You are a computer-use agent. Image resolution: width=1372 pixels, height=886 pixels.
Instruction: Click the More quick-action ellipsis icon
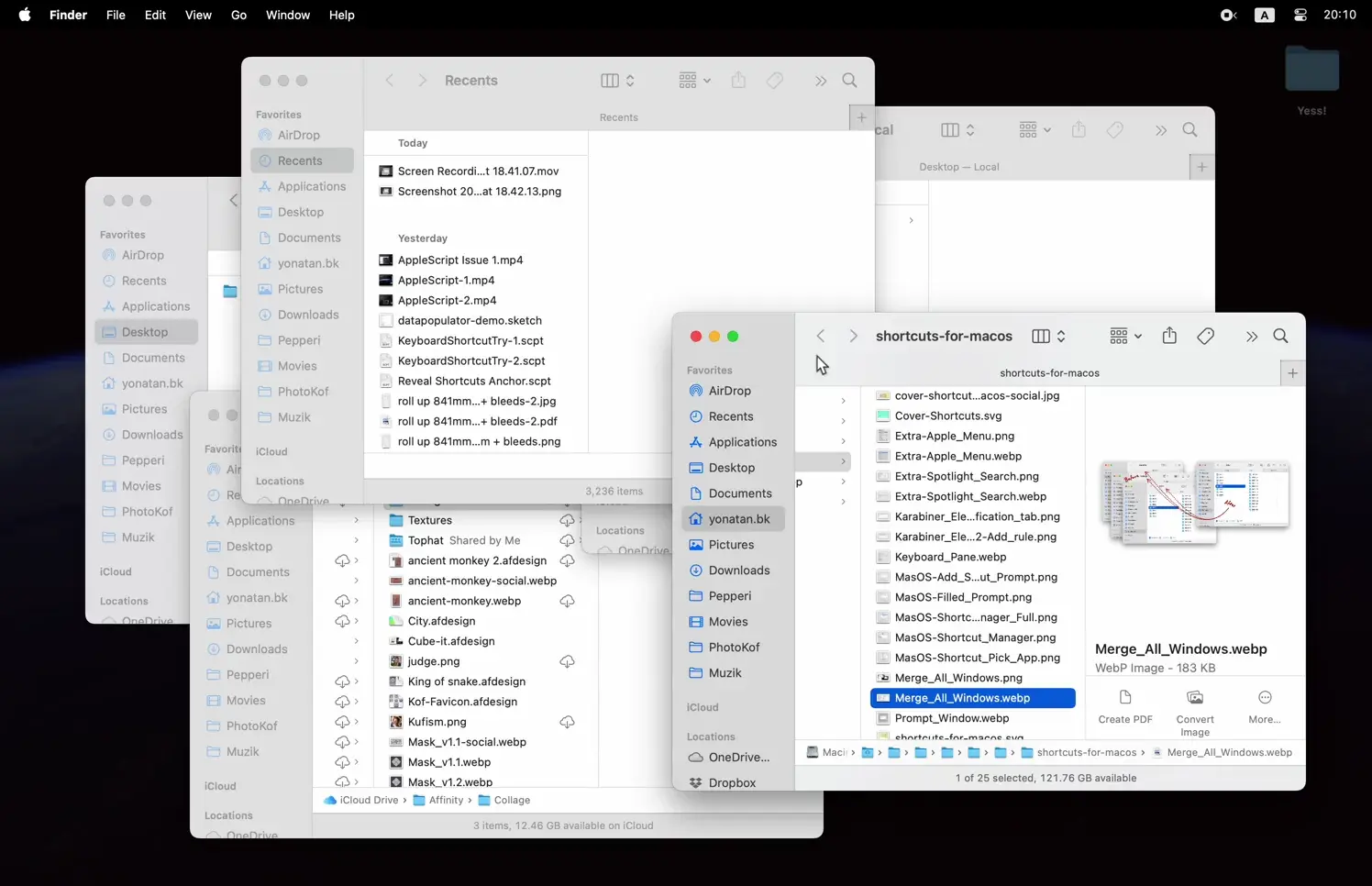pos(1265,697)
